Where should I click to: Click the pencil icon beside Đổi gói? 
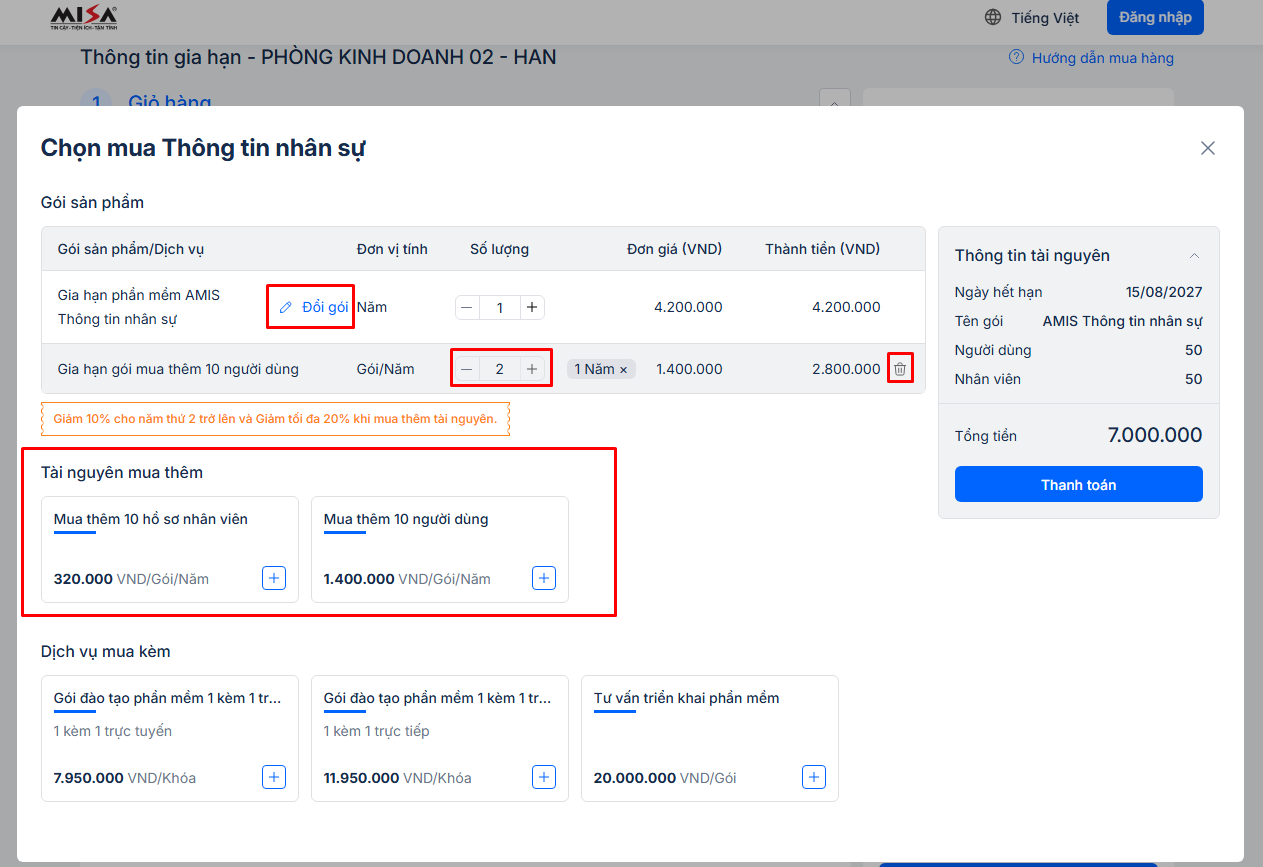286,307
